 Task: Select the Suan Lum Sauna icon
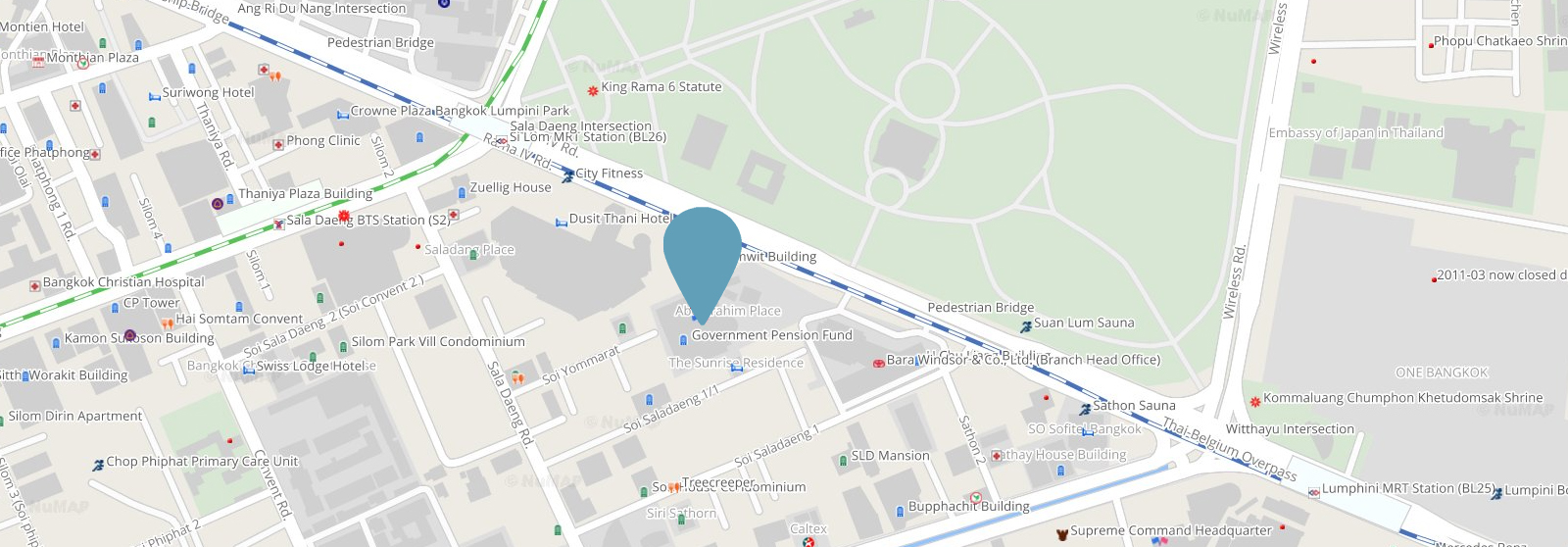[1026, 326]
